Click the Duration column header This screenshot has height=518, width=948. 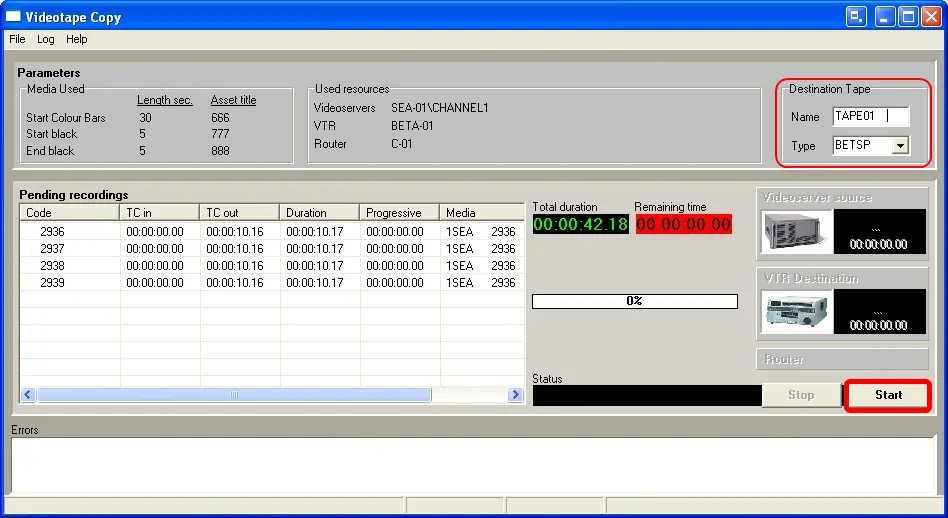(x=319, y=213)
